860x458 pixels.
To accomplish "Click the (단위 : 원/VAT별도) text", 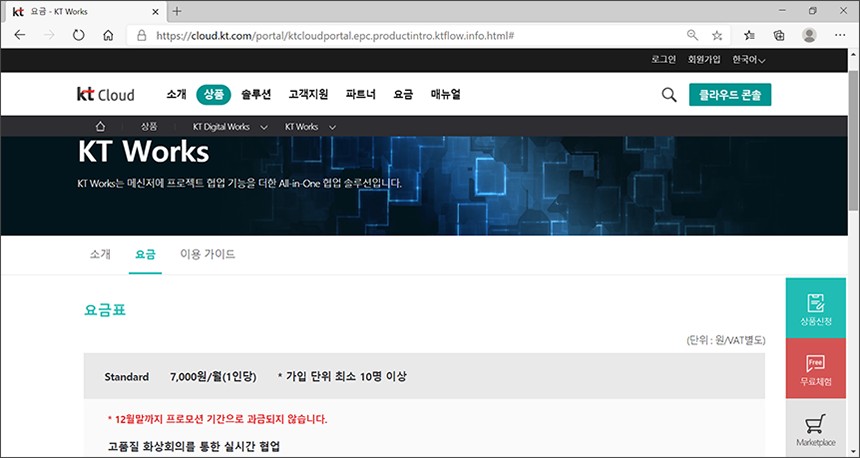I will coord(726,340).
